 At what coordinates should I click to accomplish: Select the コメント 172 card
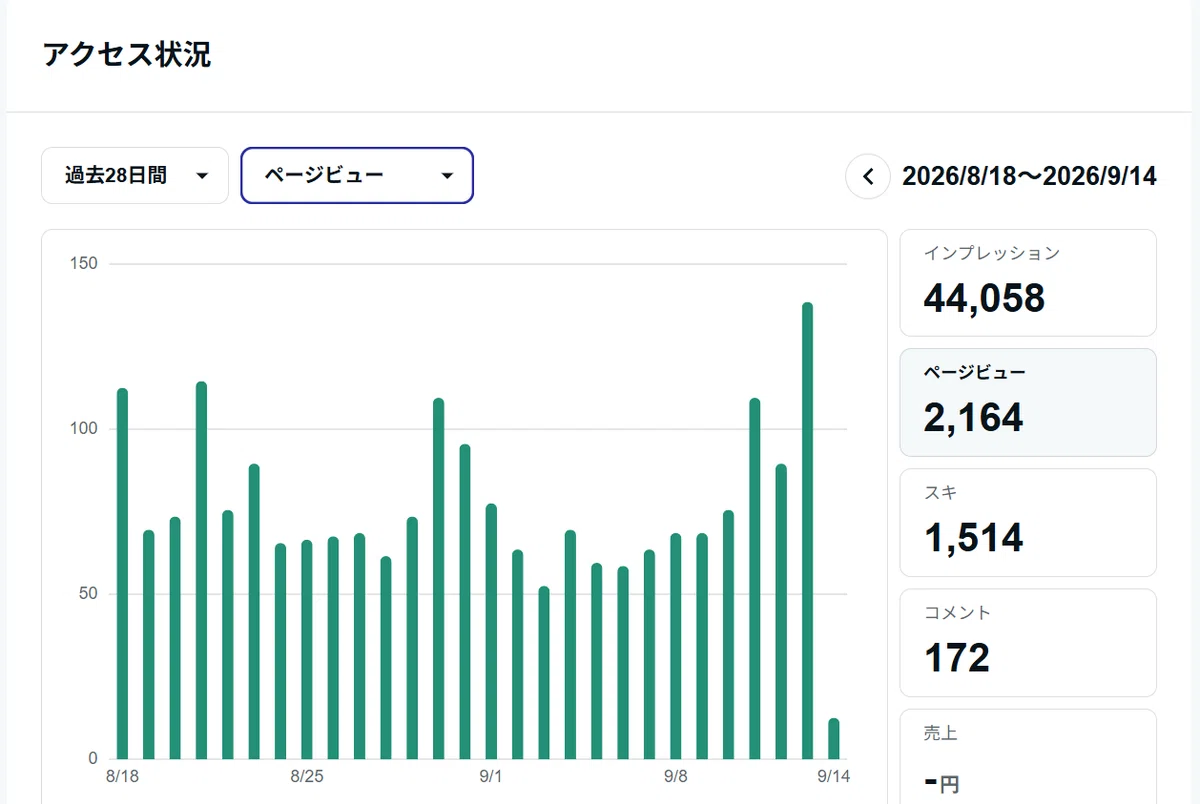1028,643
